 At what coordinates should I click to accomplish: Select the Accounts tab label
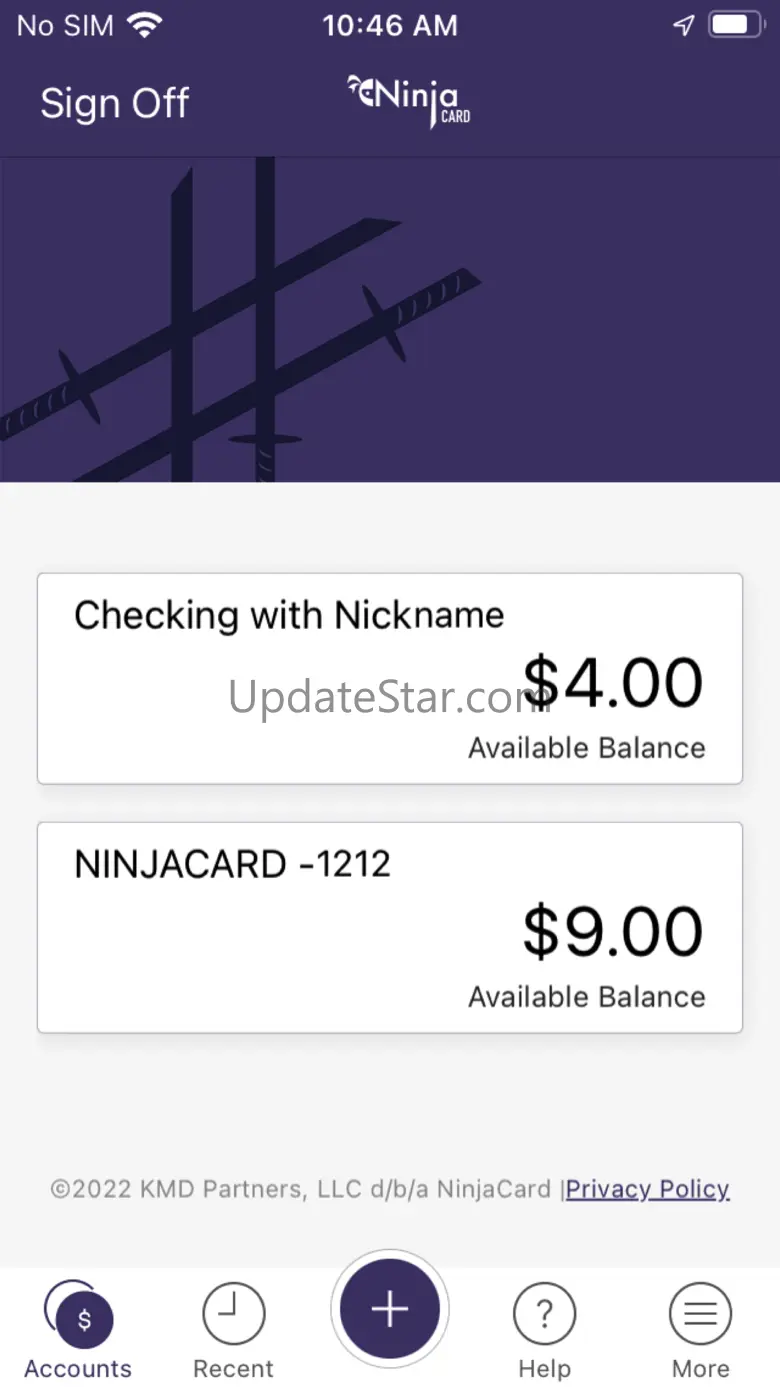click(x=78, y=1369)
